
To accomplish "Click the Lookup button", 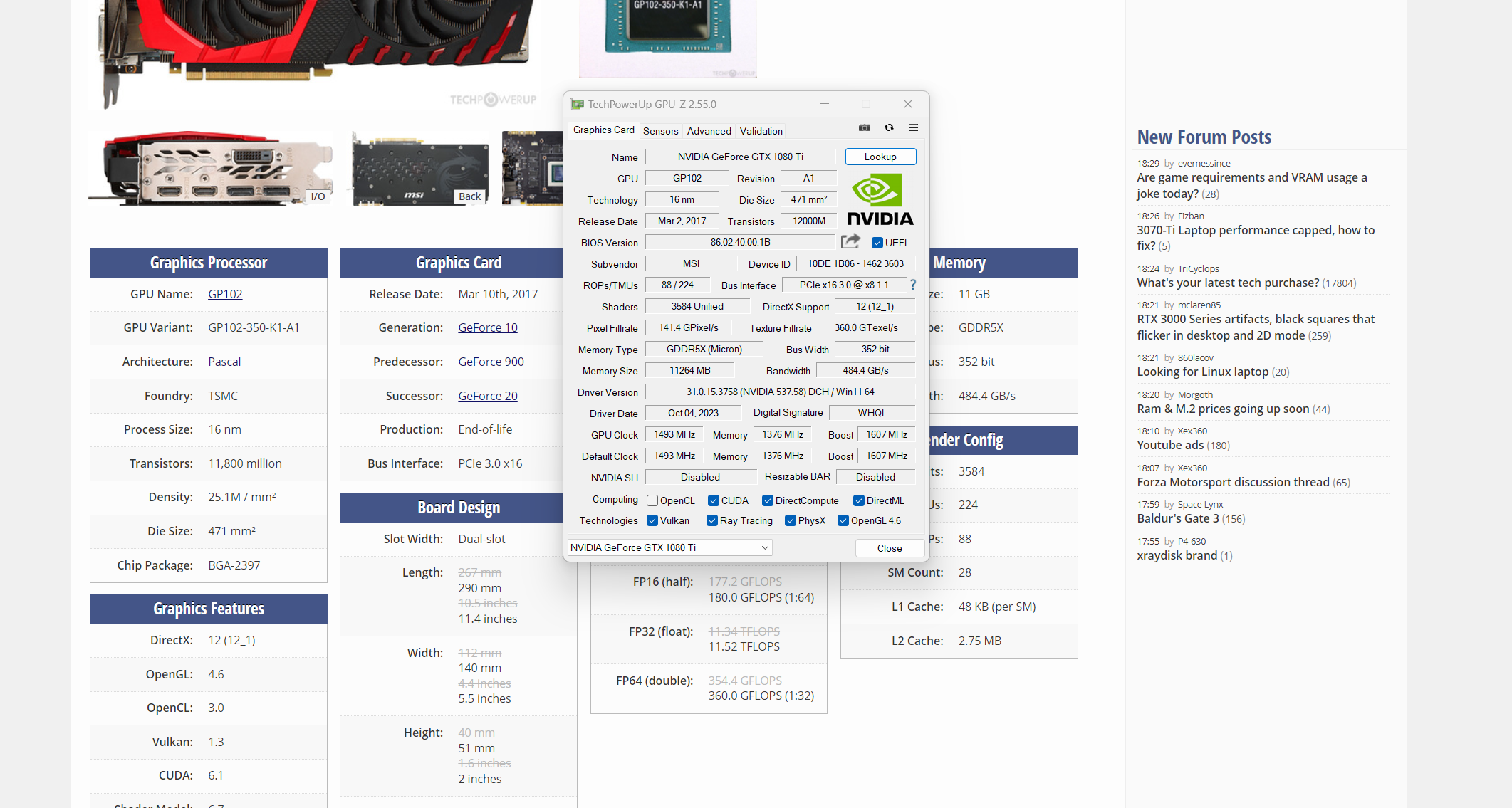I will click(x=880, y=157).
